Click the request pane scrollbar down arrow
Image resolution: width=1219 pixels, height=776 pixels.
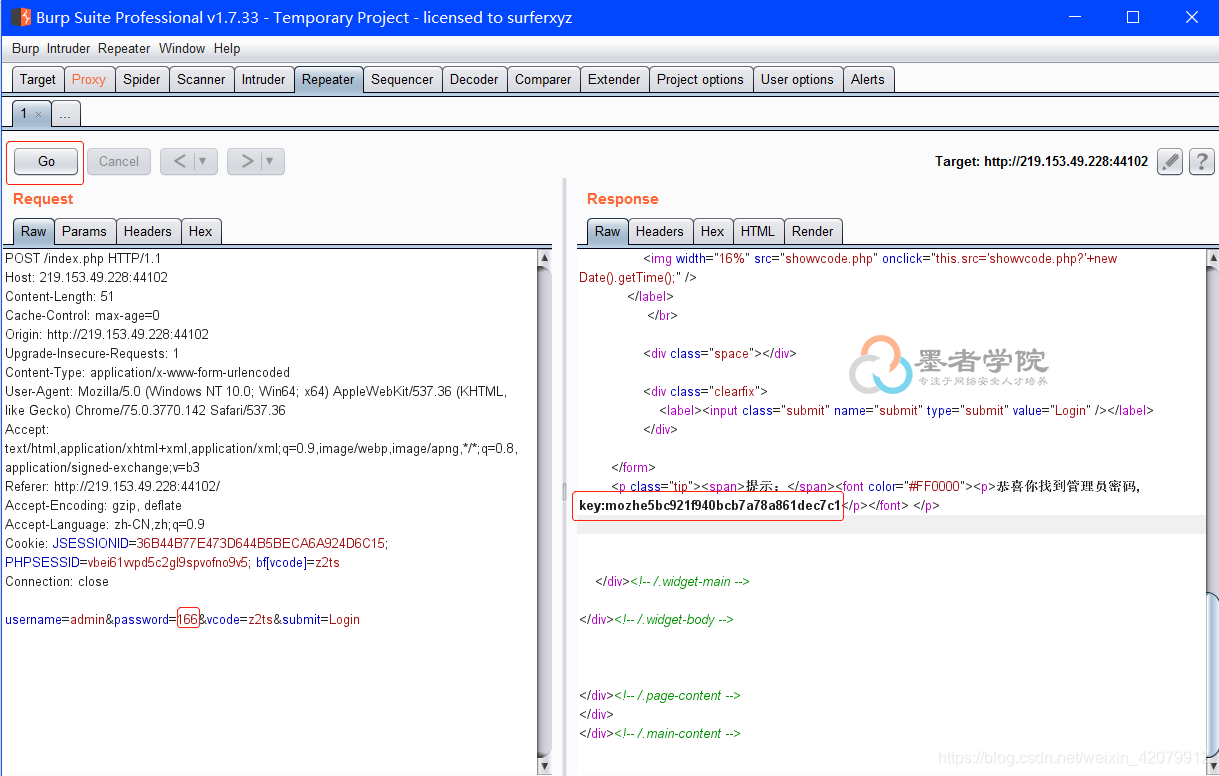tap(545, 766)
